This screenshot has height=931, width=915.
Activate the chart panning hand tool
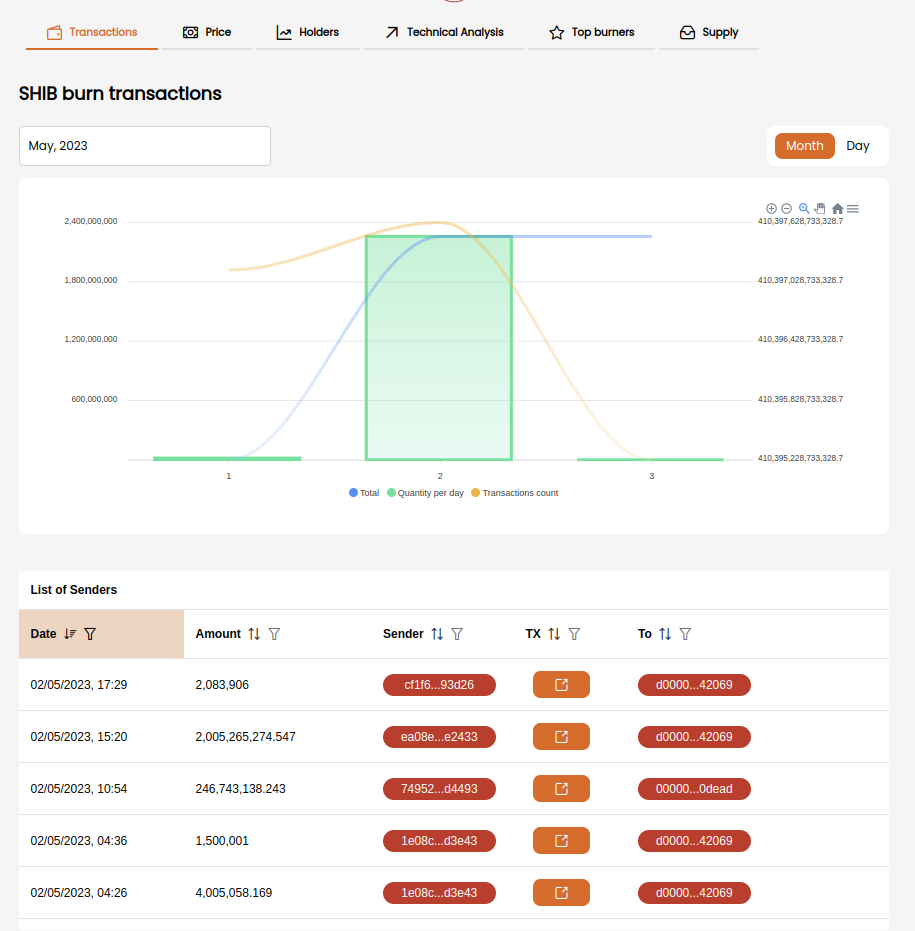pos(820,208)
